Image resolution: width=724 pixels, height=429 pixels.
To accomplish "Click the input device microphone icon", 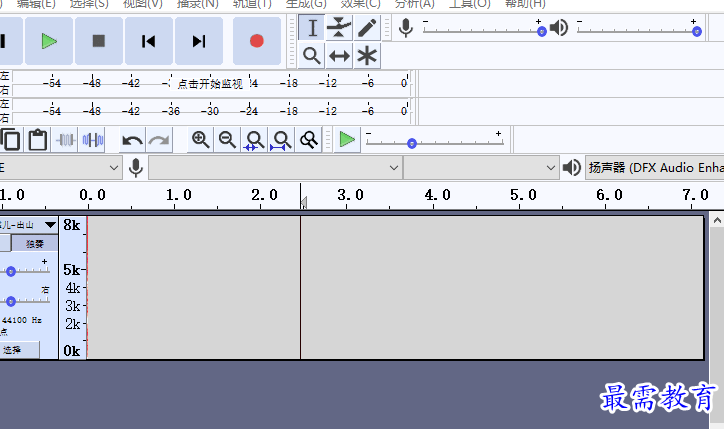I will point(136,168).
